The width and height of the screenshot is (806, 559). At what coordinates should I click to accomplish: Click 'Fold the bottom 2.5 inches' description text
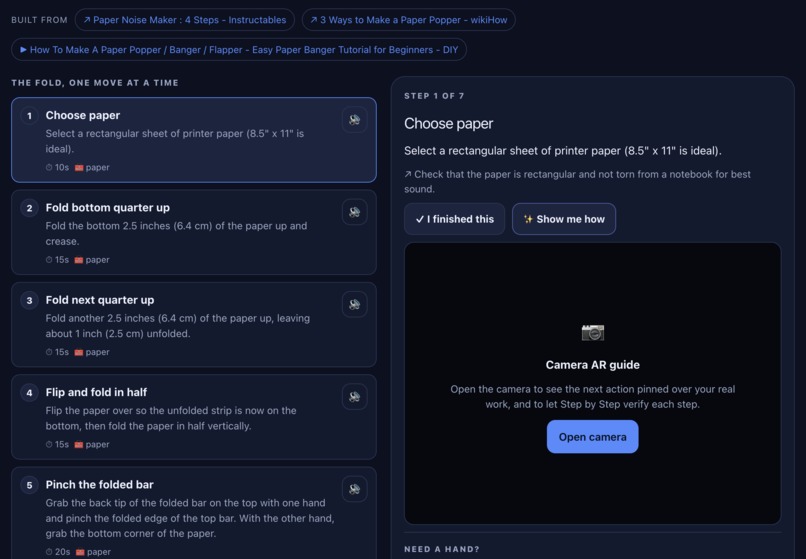click(x=176, y=233)
